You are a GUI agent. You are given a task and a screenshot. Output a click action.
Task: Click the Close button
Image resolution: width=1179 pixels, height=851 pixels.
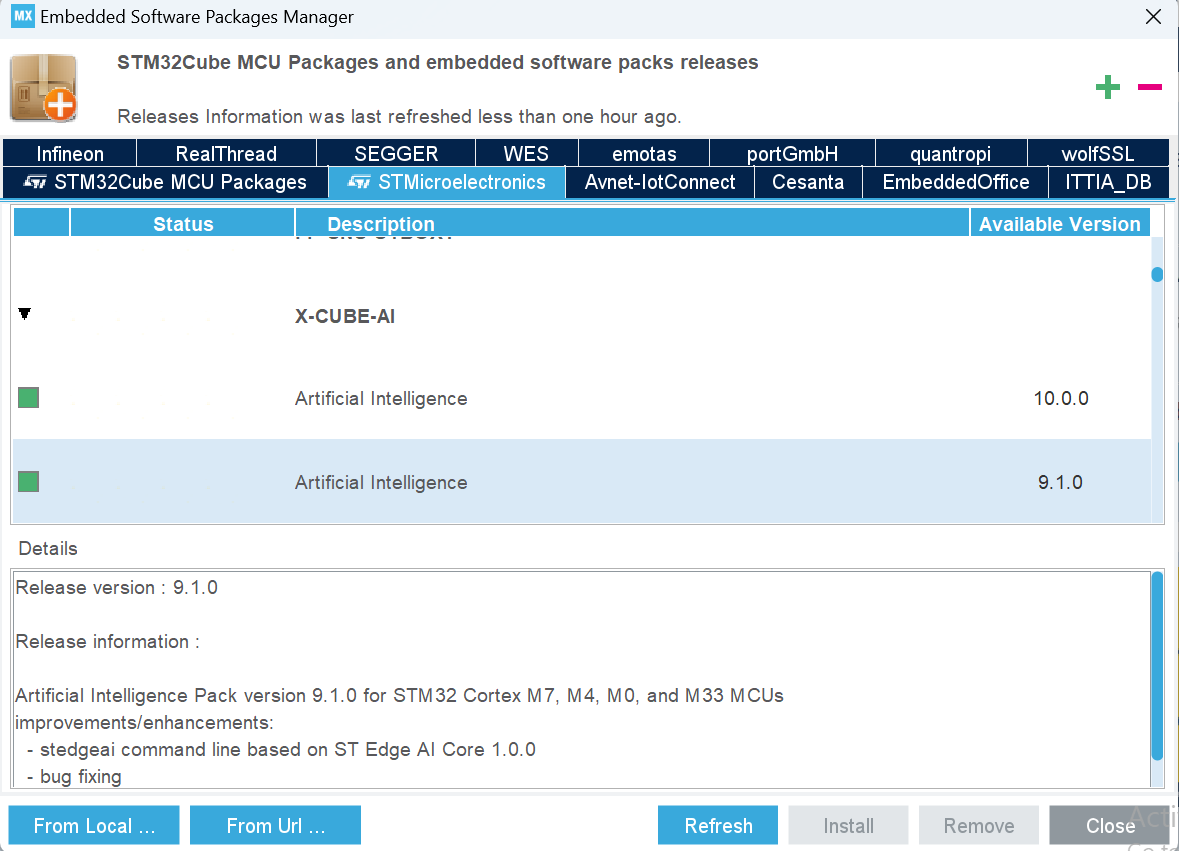click(1110, 825)
